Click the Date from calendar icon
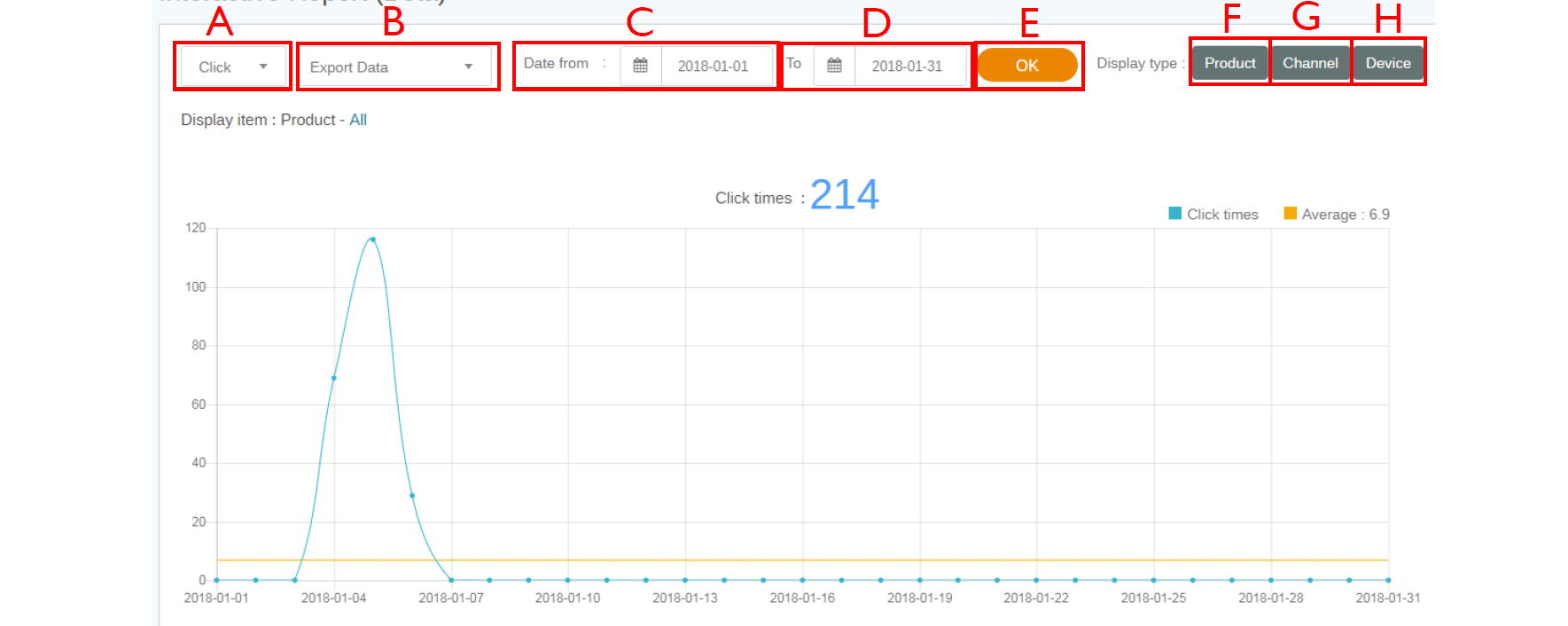Image resolution: width=1568 pixels, height=626 pixels. (x=640, y=66)
